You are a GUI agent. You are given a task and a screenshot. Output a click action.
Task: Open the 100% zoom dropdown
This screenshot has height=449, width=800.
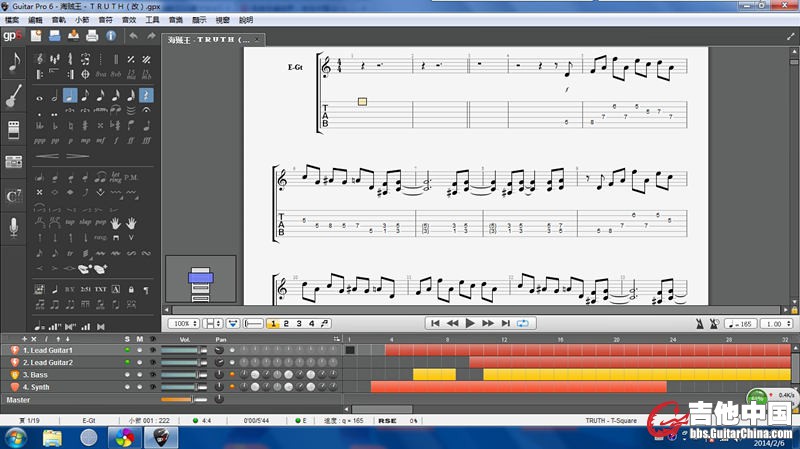pyautogui.click(x=185, y=323)
